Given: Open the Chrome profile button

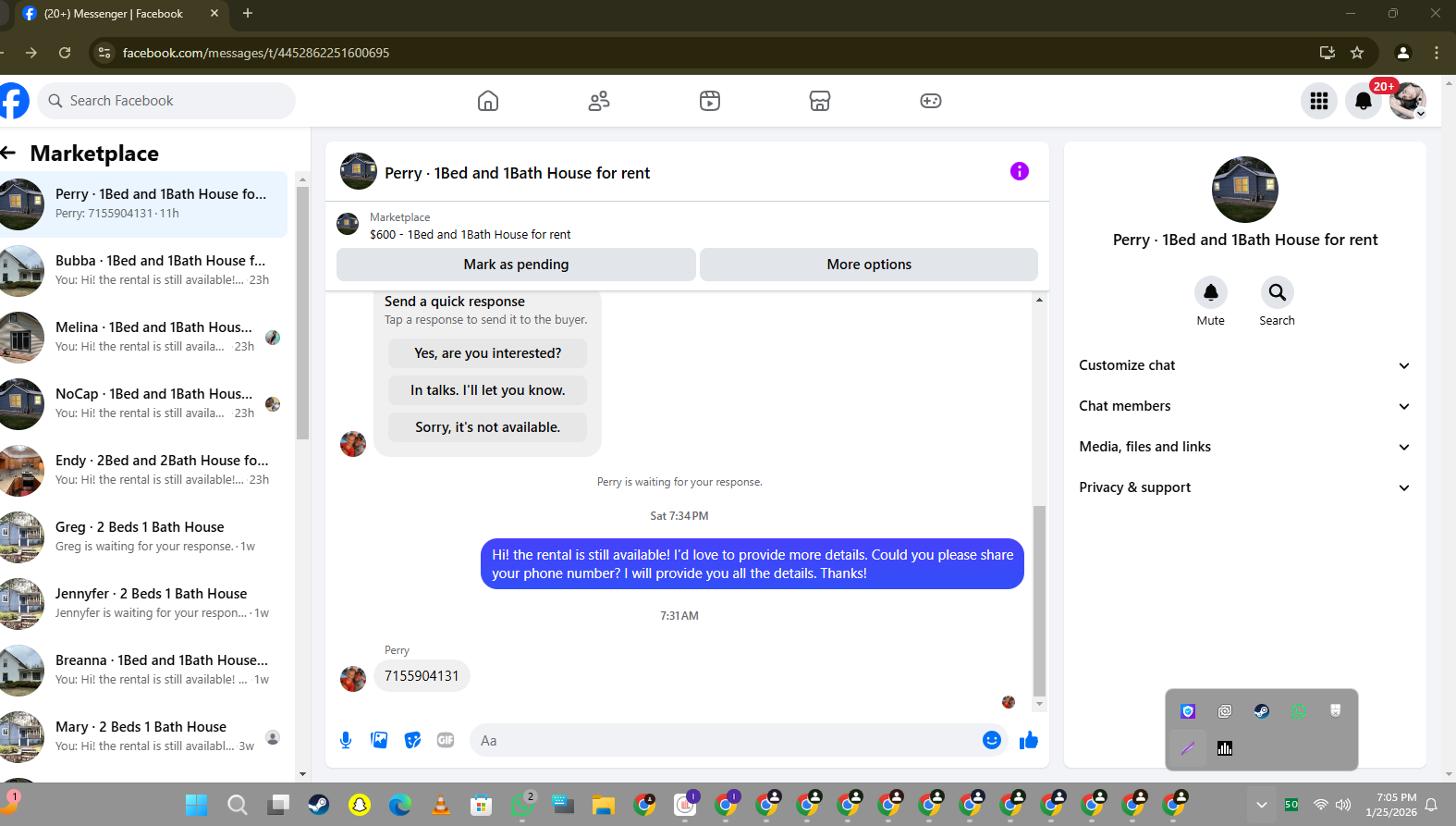Looking at the screenshot, I should 1403,53.
